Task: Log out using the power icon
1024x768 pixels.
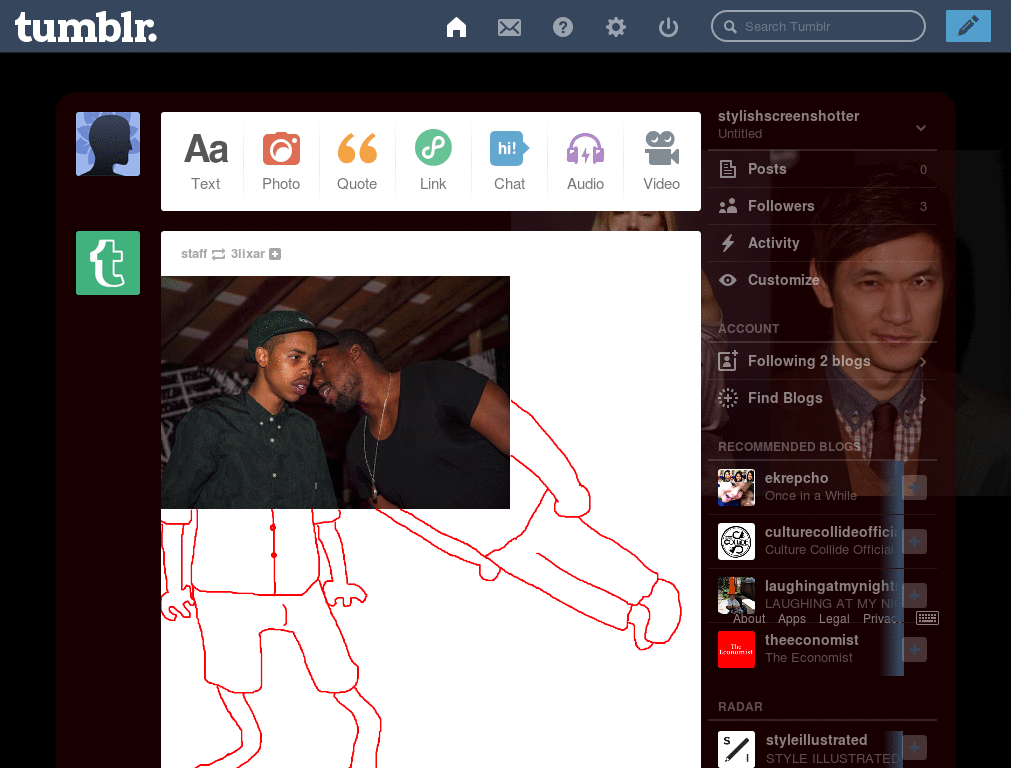Action: coord(668,27)
